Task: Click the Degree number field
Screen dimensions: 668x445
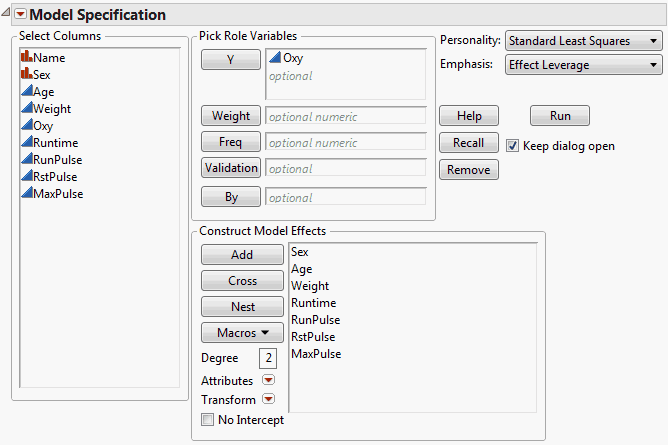Action: point(268,358)
